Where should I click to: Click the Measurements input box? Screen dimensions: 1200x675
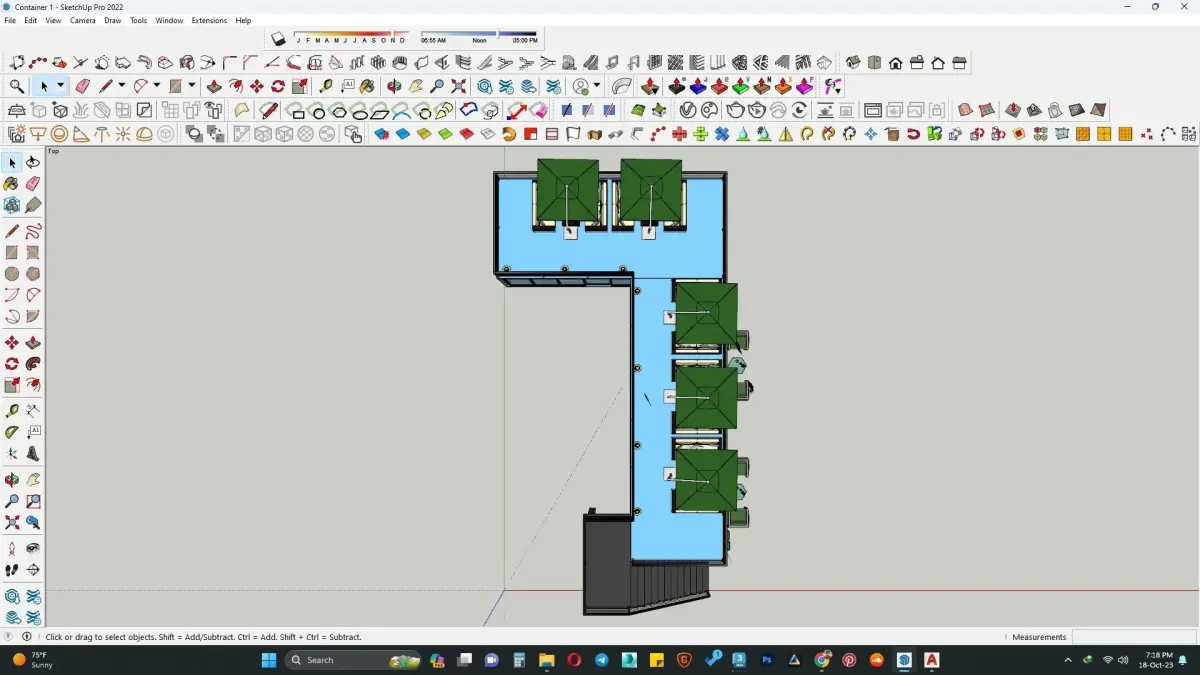coord(1135,637)
